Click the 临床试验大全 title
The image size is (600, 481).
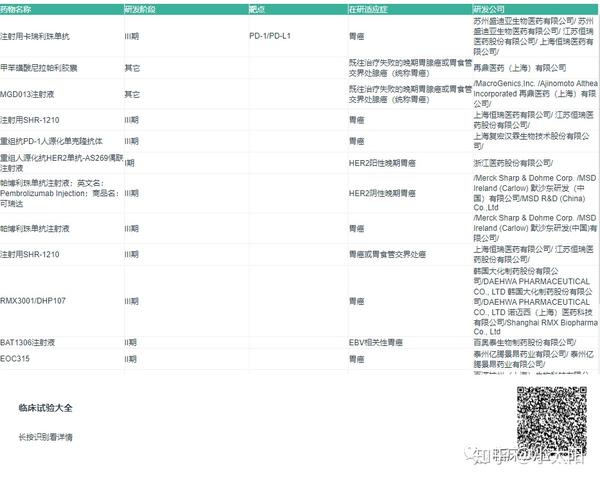coord(45,408)
